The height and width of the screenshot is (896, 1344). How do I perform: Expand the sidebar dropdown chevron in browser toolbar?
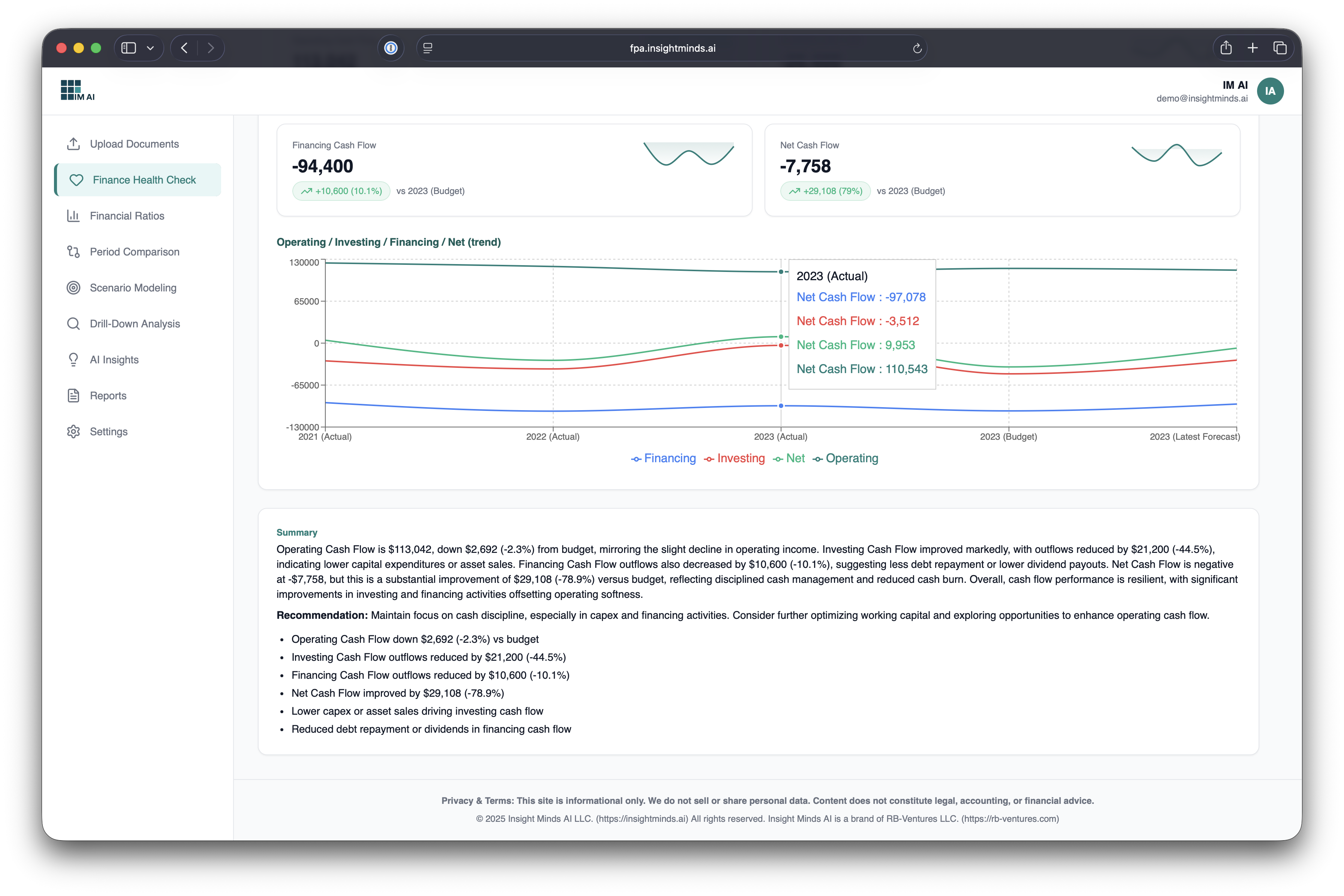150,48
